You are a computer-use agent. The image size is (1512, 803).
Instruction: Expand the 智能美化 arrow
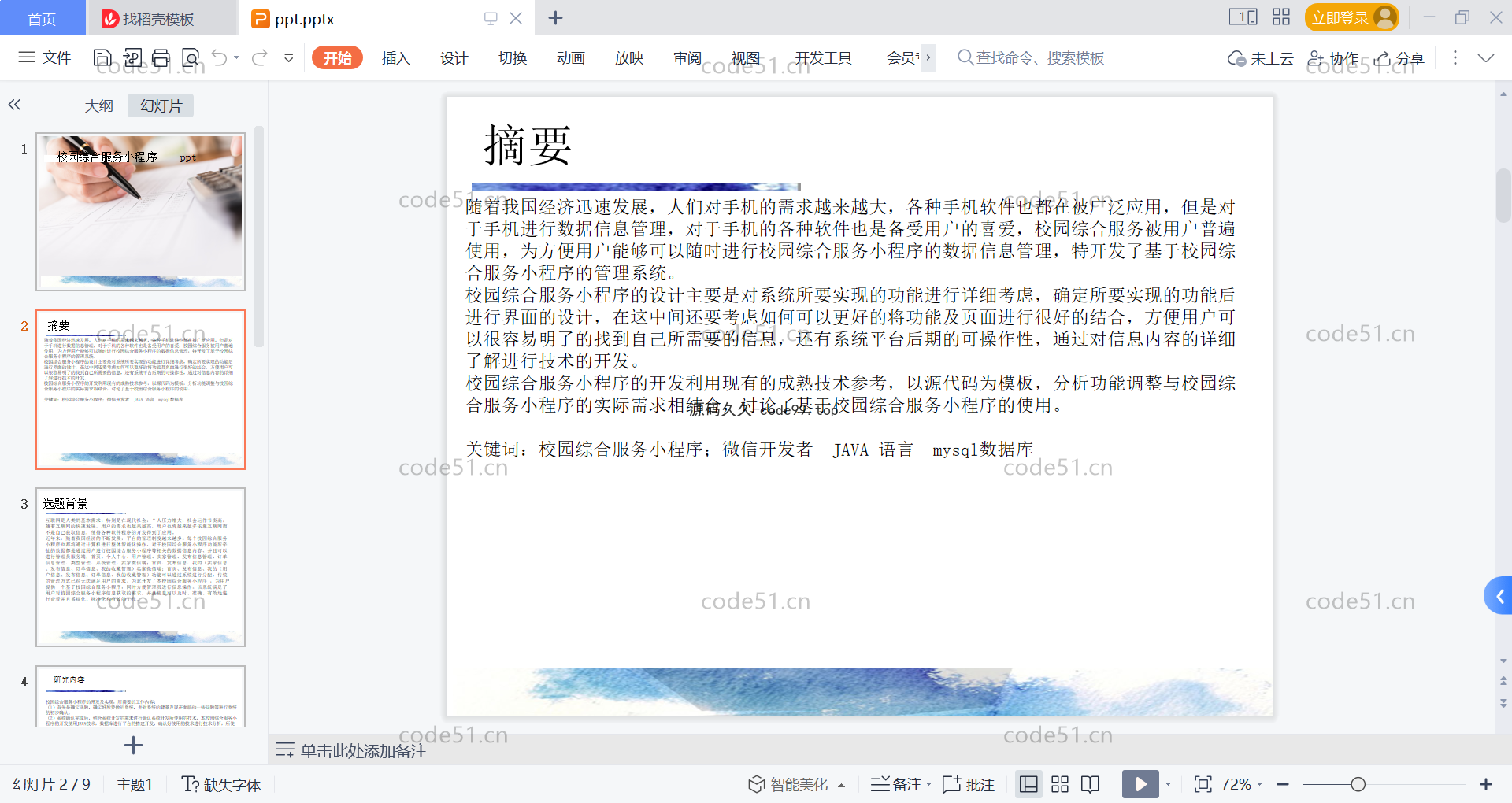[841, 785]
